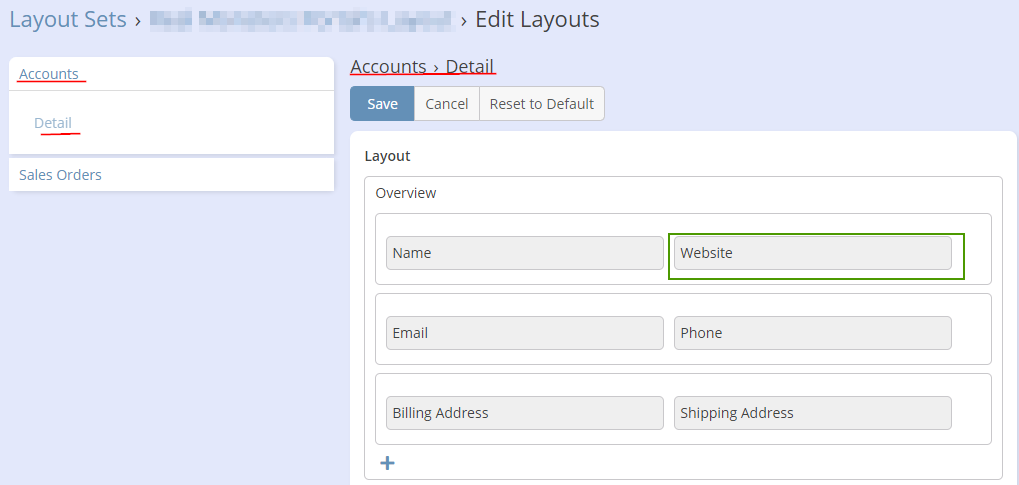Screen dimensions: 1019x485
Task: Open the Detail layout under Accounts
Action: 53,123
